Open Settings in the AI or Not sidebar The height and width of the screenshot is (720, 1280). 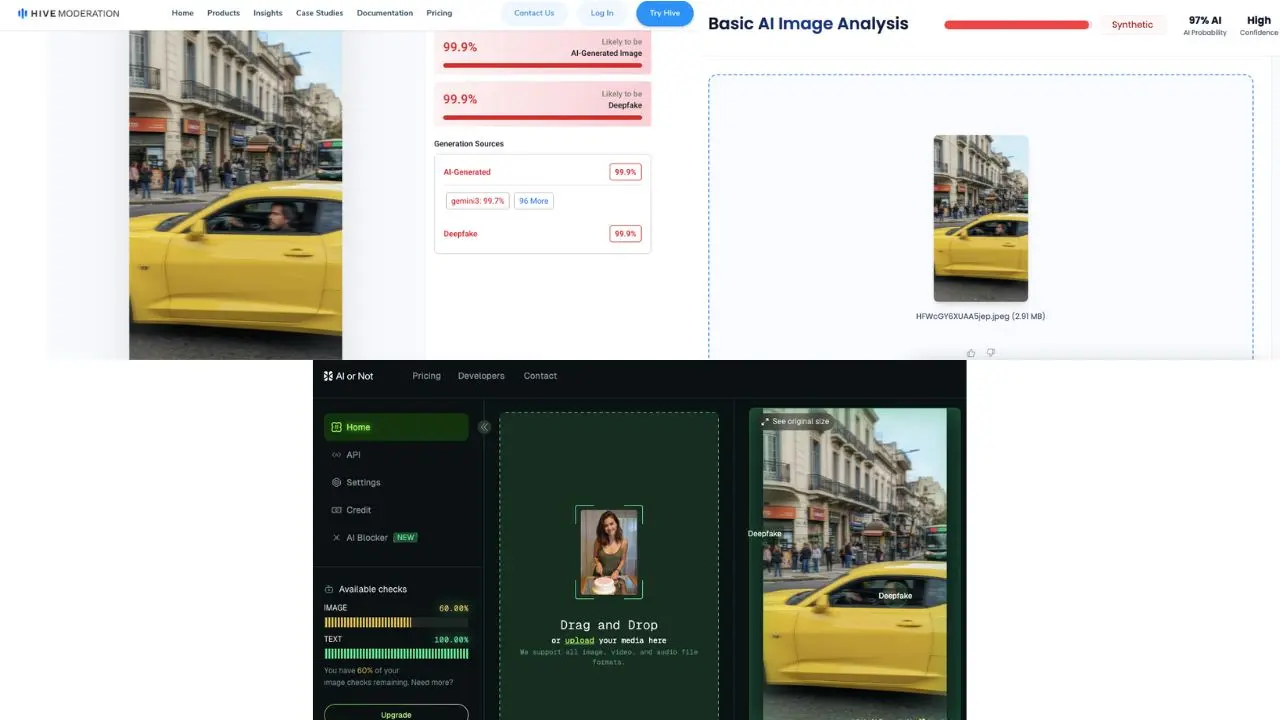tap(362, 482)
